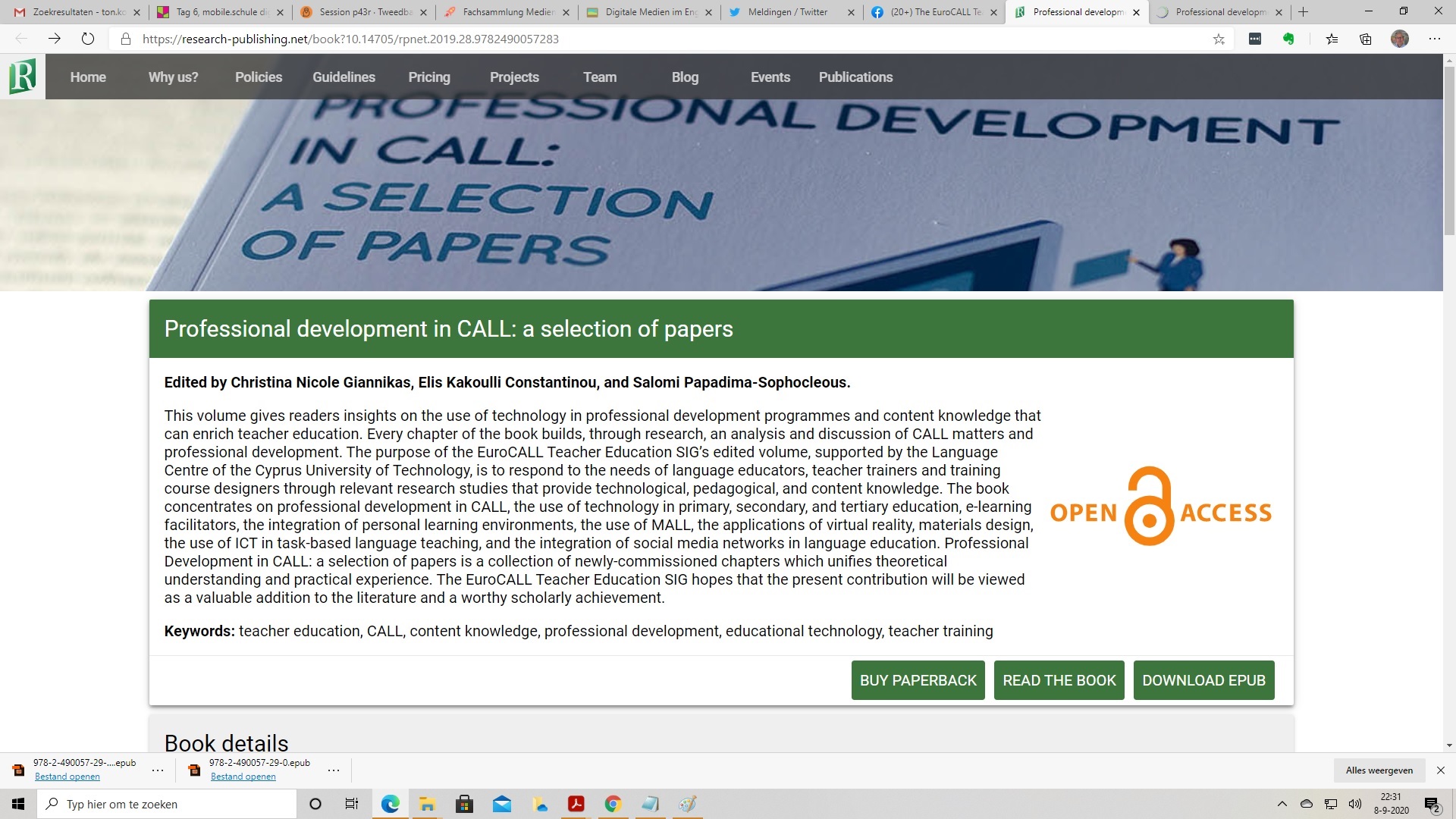The image size is (1456, 819).
Task: Open the Evernote extension icon
Action: [1288, 39]
